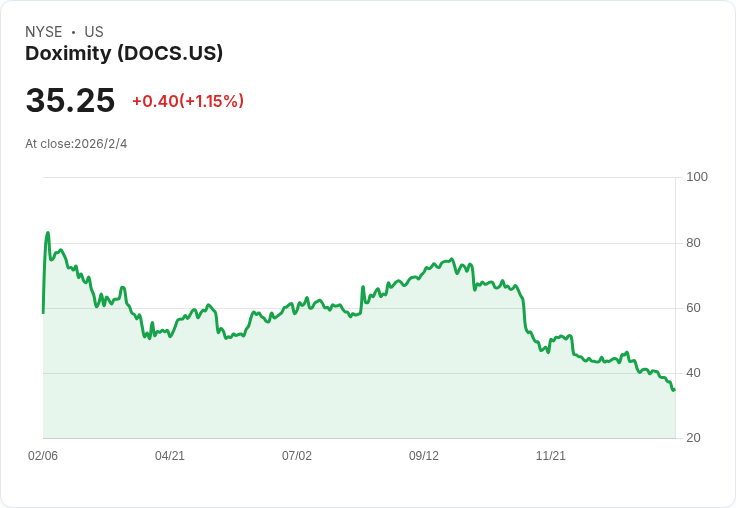736x508 pixels.
Task: Click the 35.25 current price
Action: 70,101
